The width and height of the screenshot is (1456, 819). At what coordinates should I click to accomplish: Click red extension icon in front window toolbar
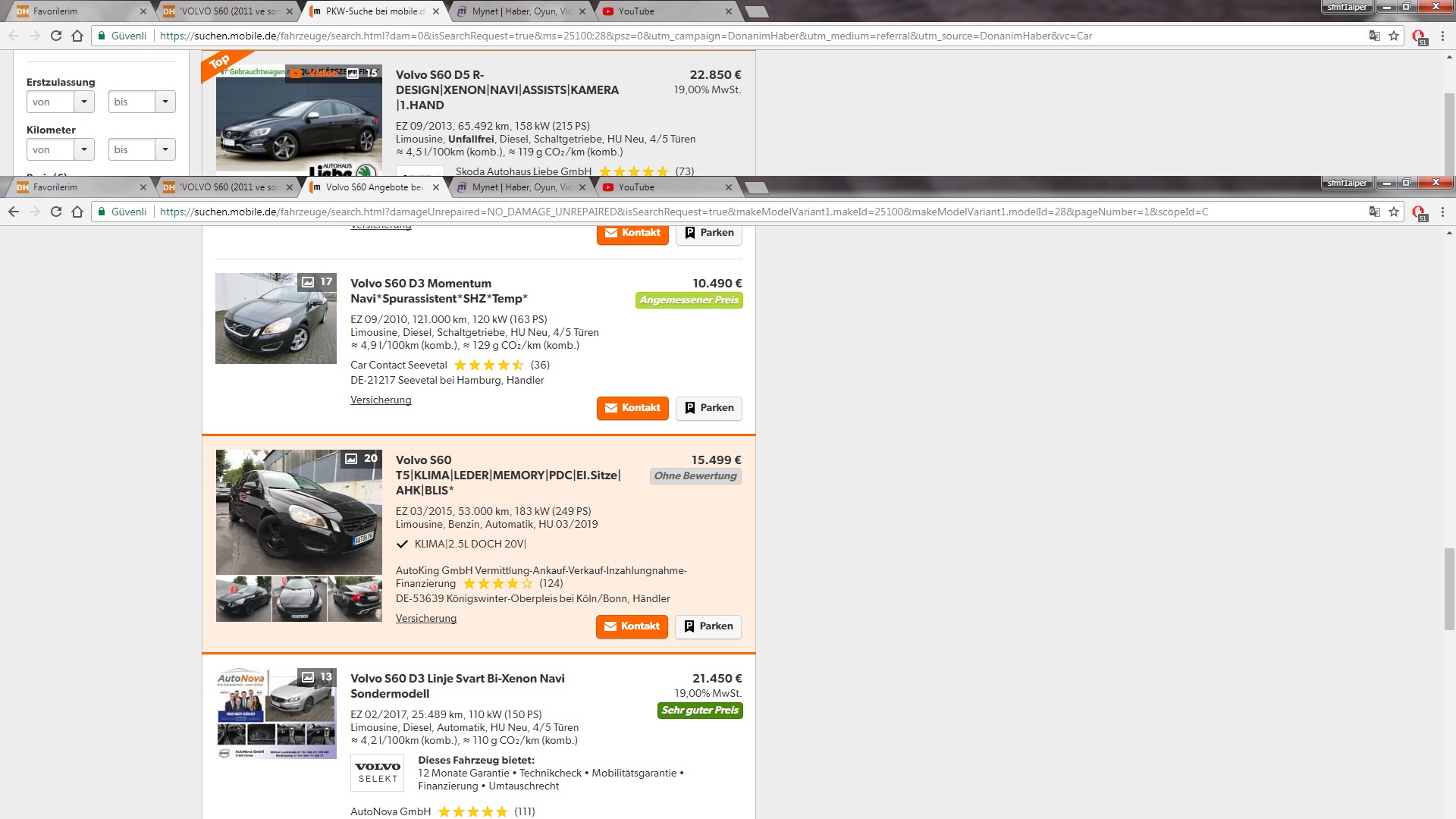pos(1419,212)
